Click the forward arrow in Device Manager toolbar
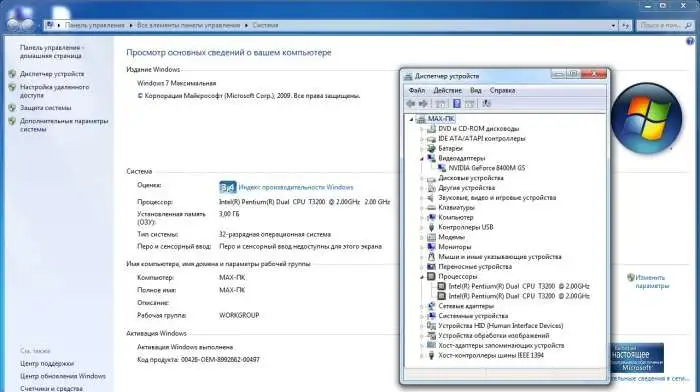Screen dimensions: 700x392 click(x=423, y=104)
